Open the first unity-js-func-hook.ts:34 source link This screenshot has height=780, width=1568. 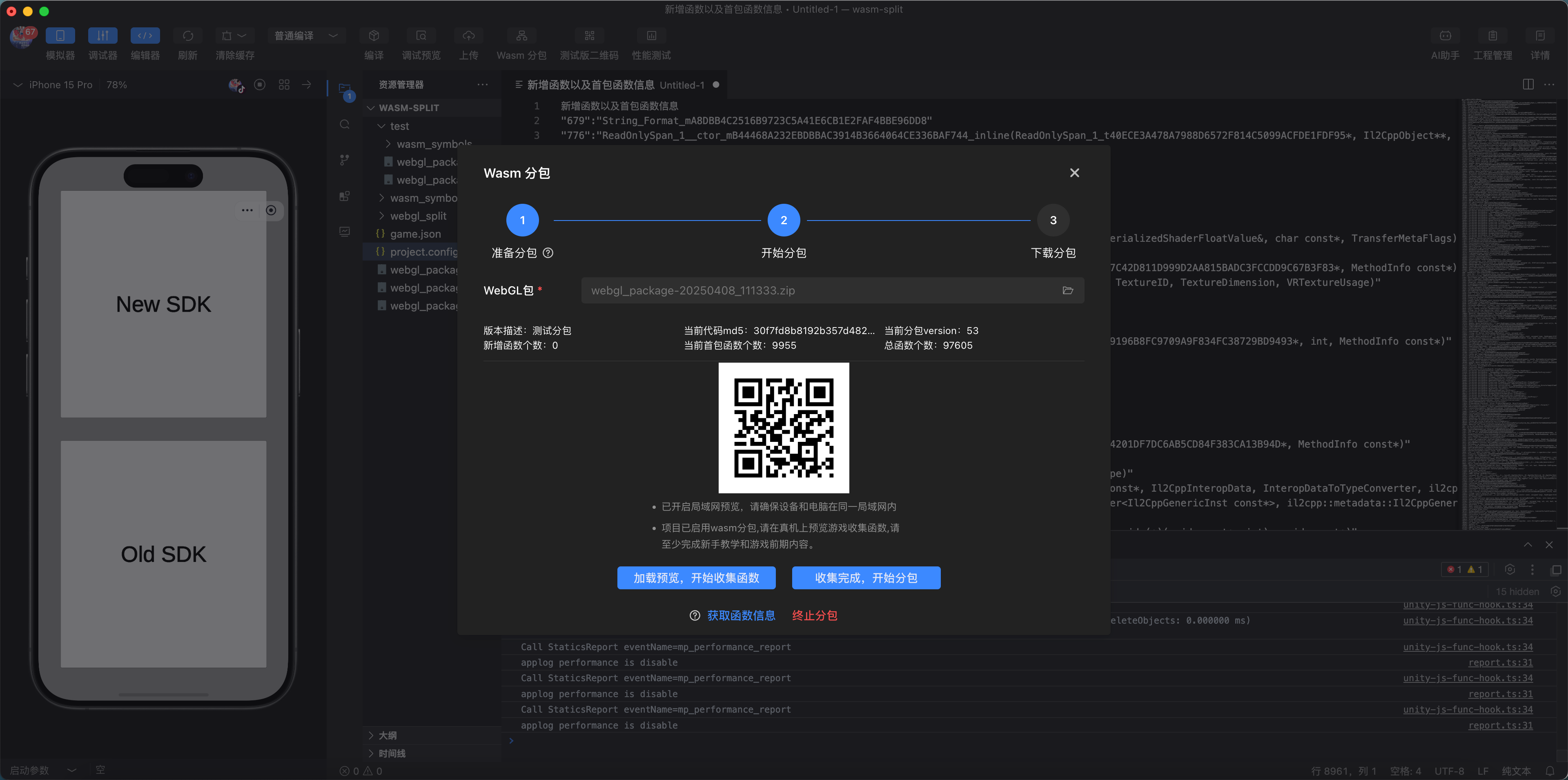coord(1468,605)
